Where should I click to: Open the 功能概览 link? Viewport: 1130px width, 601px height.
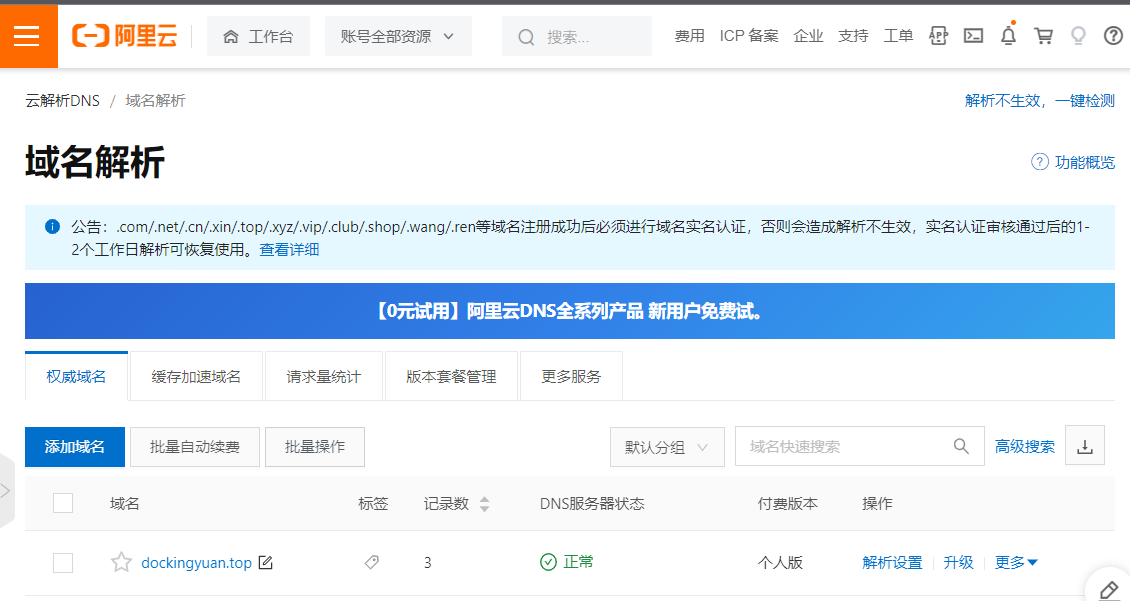click(1073, 162)
